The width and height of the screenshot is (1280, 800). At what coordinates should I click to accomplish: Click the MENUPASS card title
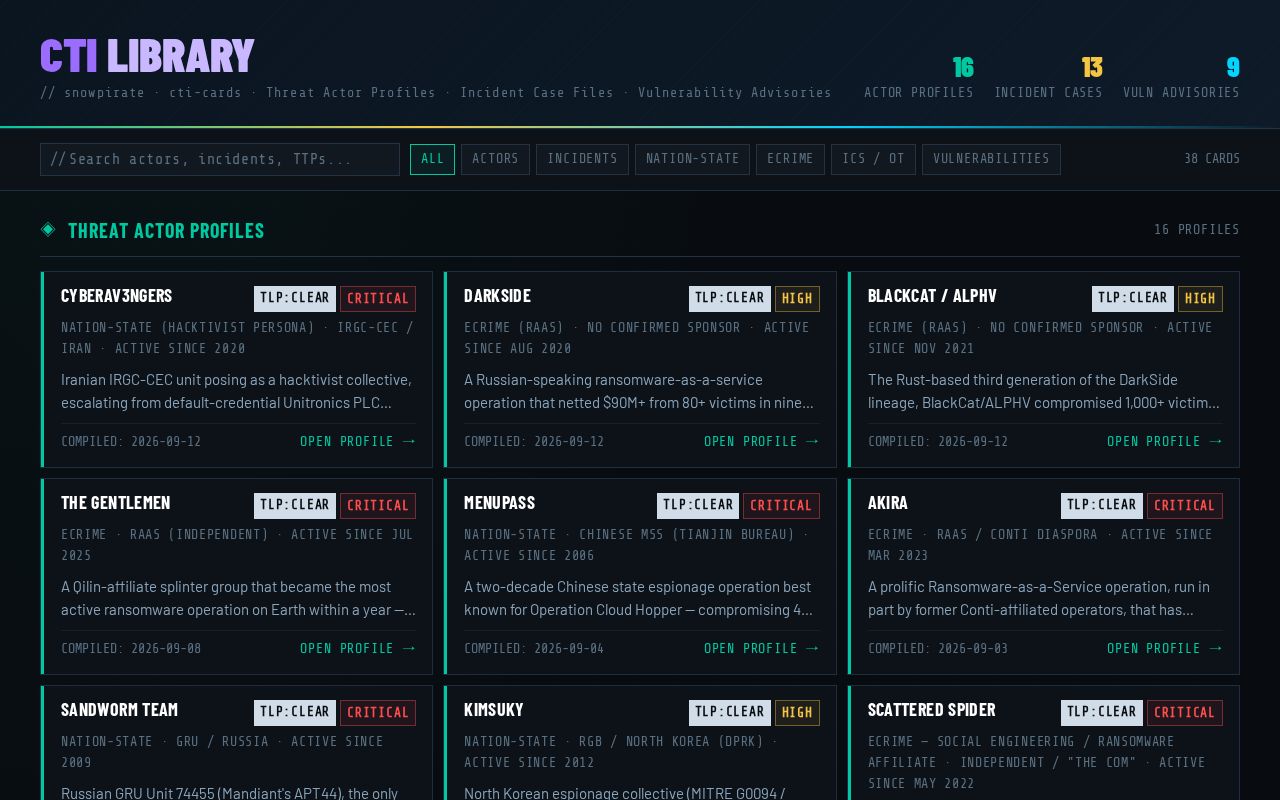499,503
